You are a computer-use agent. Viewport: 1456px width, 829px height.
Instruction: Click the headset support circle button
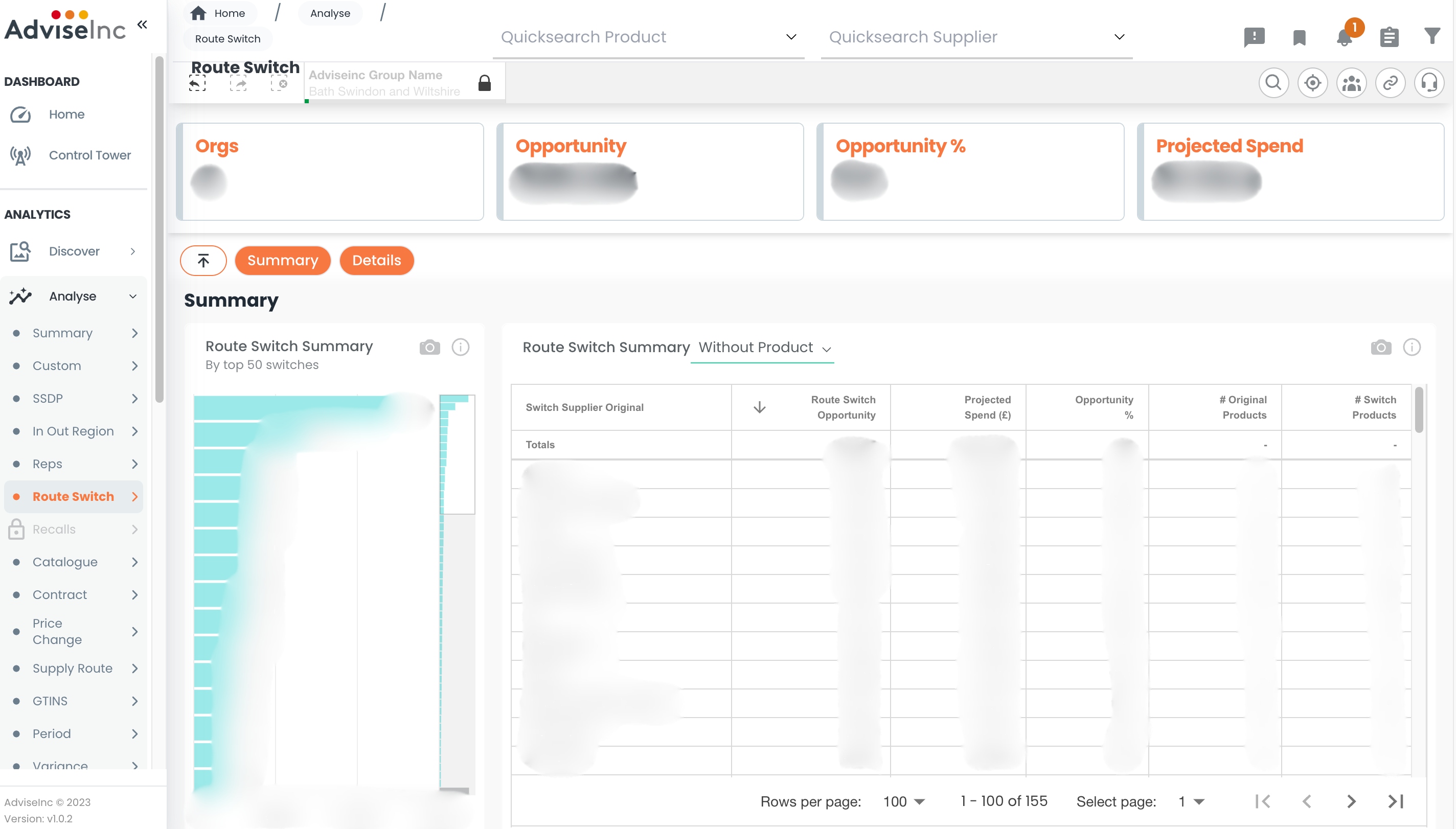coord(1429,83)
